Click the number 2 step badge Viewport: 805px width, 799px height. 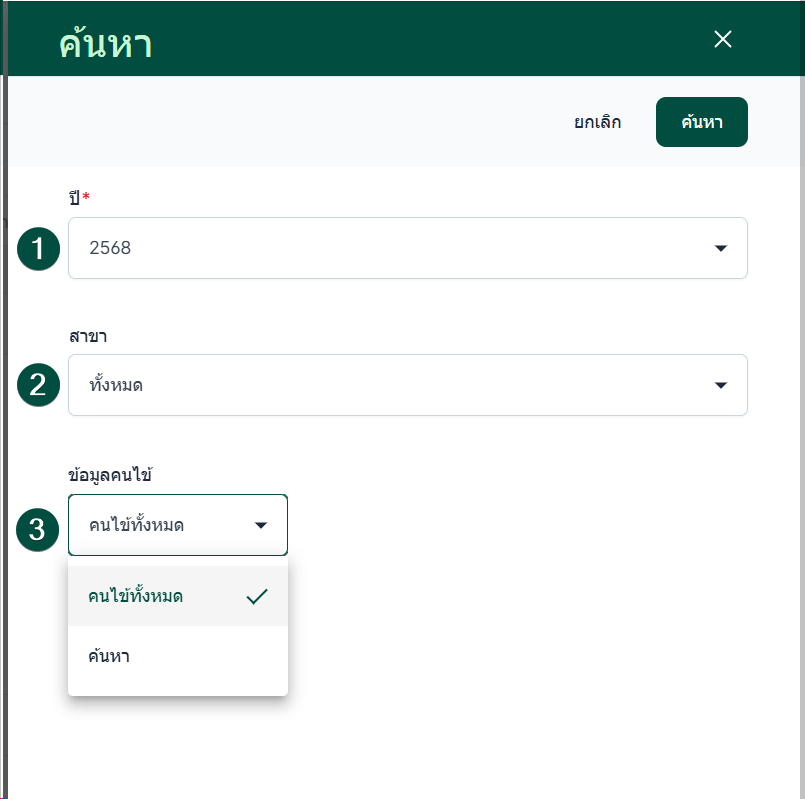(x=38, y=385)
